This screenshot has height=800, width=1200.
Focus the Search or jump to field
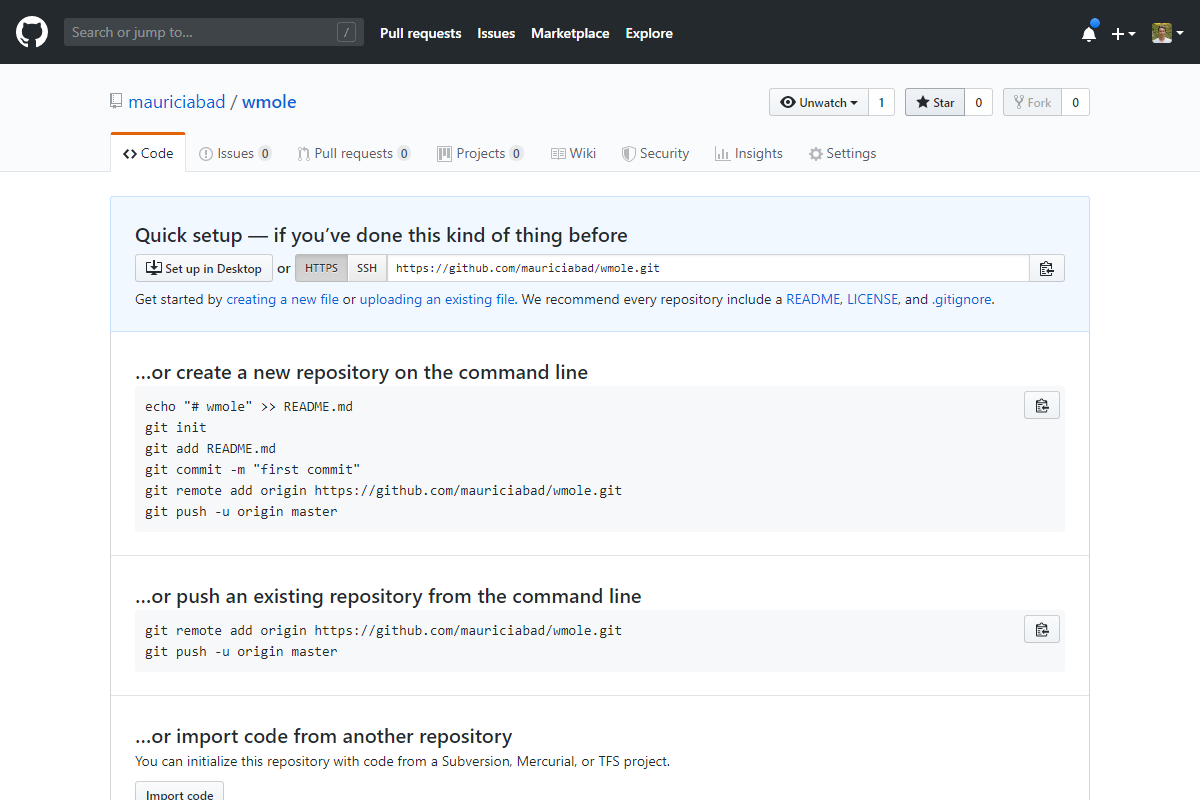coord(214,32)
